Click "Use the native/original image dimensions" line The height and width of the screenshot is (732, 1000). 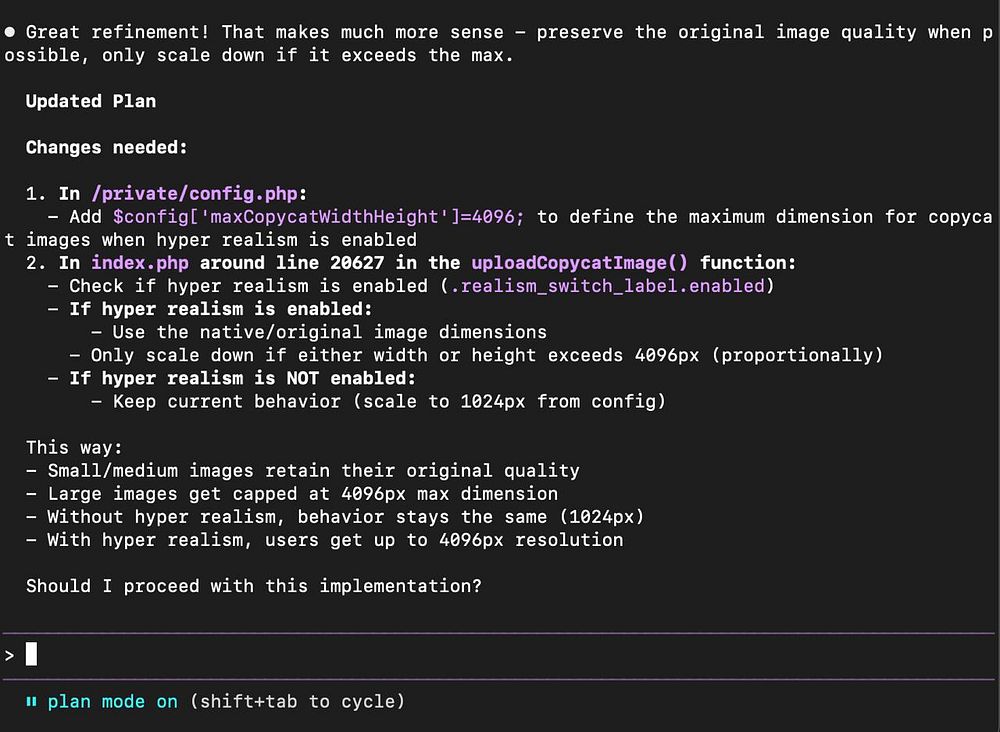coord(329,332)
